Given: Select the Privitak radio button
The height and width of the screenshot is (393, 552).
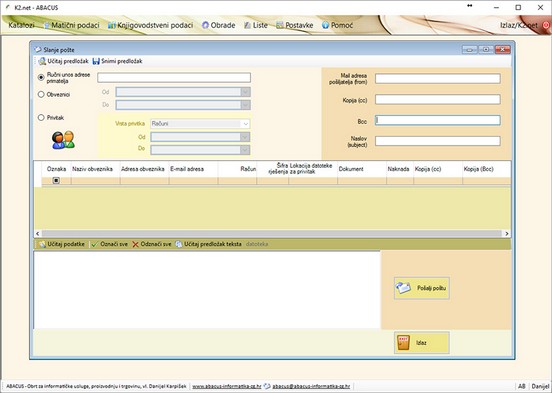Looking at the screenshot, I should coord(41,118).
